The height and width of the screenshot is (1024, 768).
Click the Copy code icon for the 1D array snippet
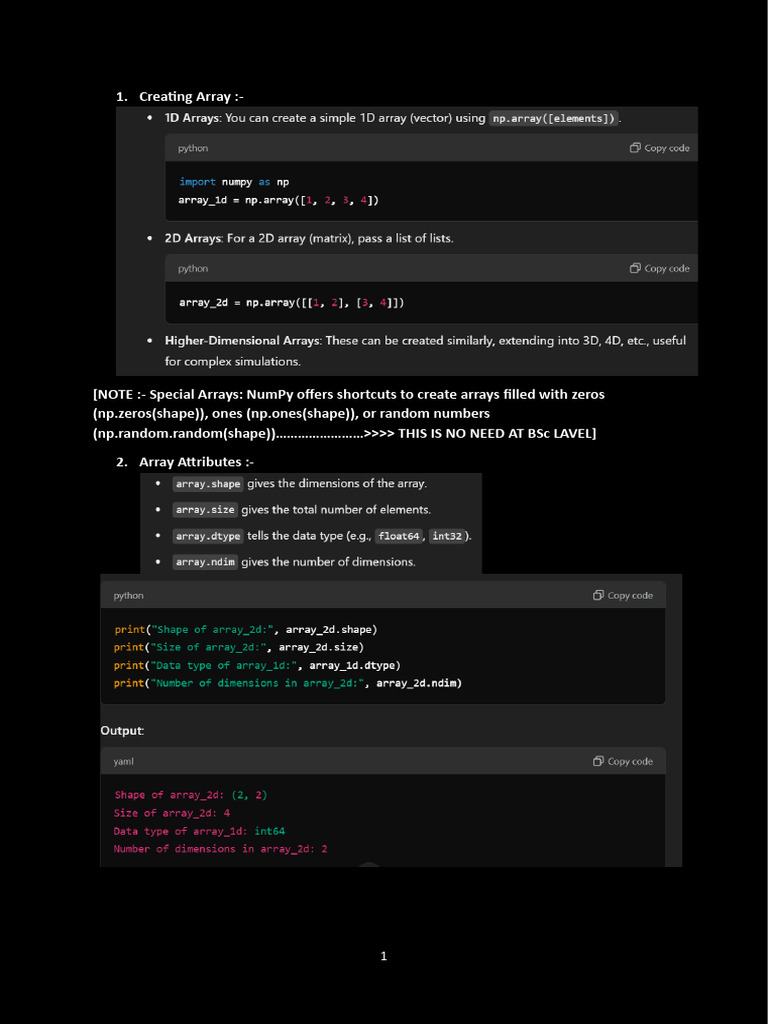point(635,148)
